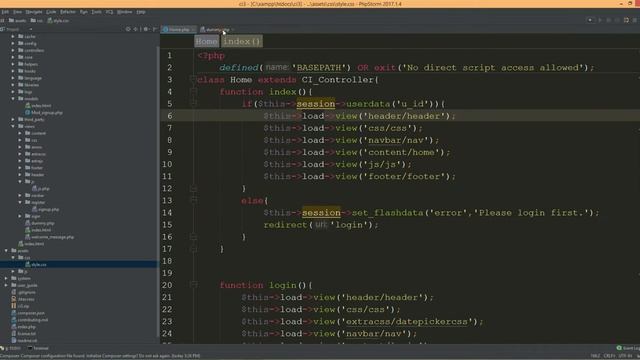This screenshot has height=360, width=640.
Task: Click line 6 in the editor gutter
Action: click(x=169, y=116)
